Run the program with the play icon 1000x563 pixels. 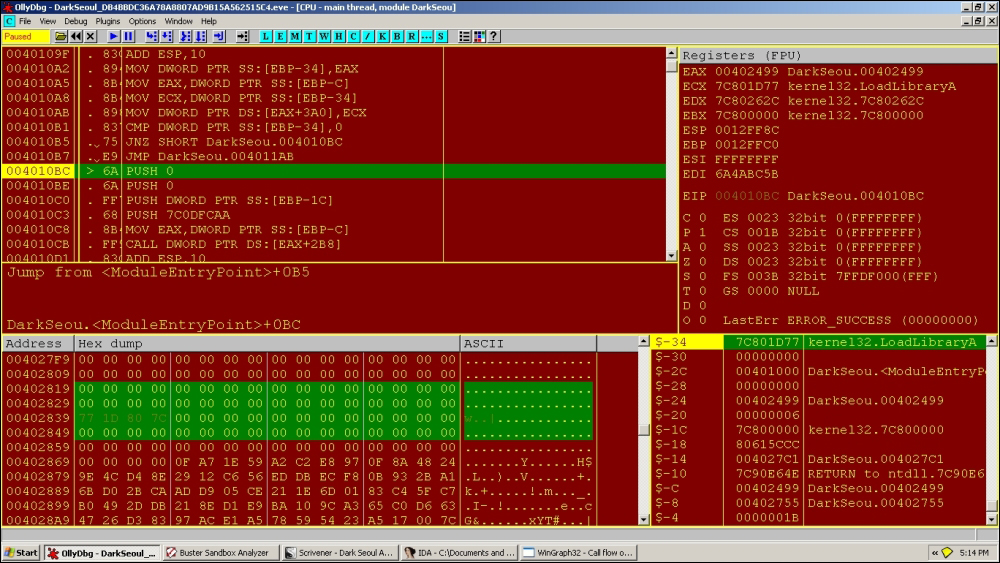pos(114,36)
